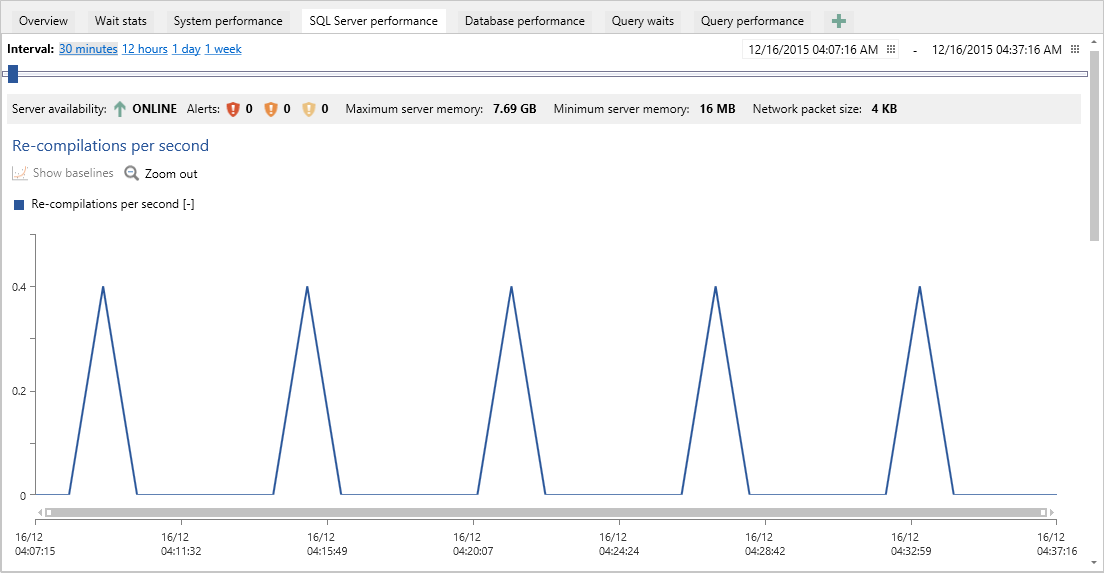This screenshot has height=573, width=1104.
Task: Set interval to 30 minutes
Action: point(88,49)
